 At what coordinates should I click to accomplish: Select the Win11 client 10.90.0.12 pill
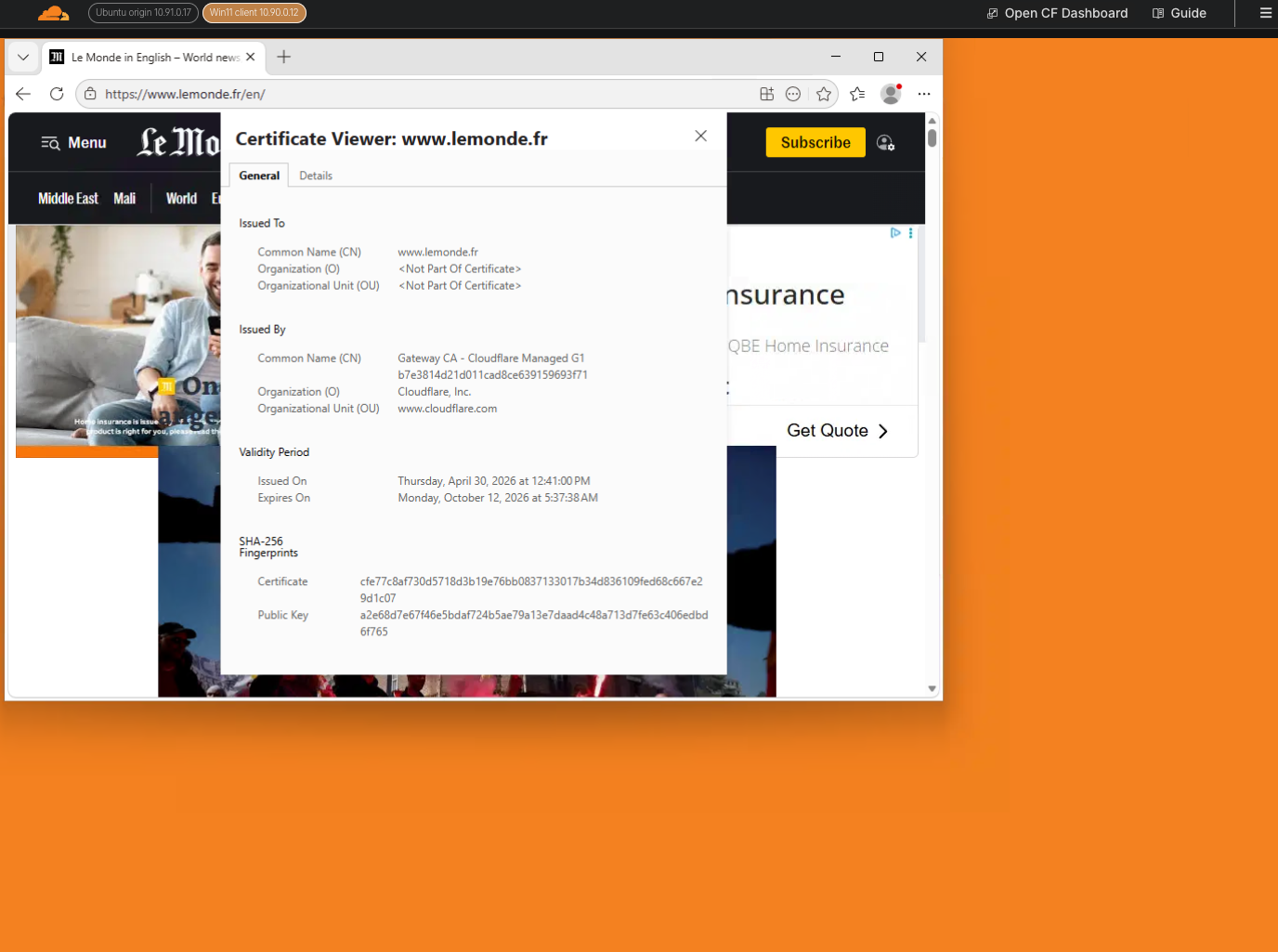(254, 13)
